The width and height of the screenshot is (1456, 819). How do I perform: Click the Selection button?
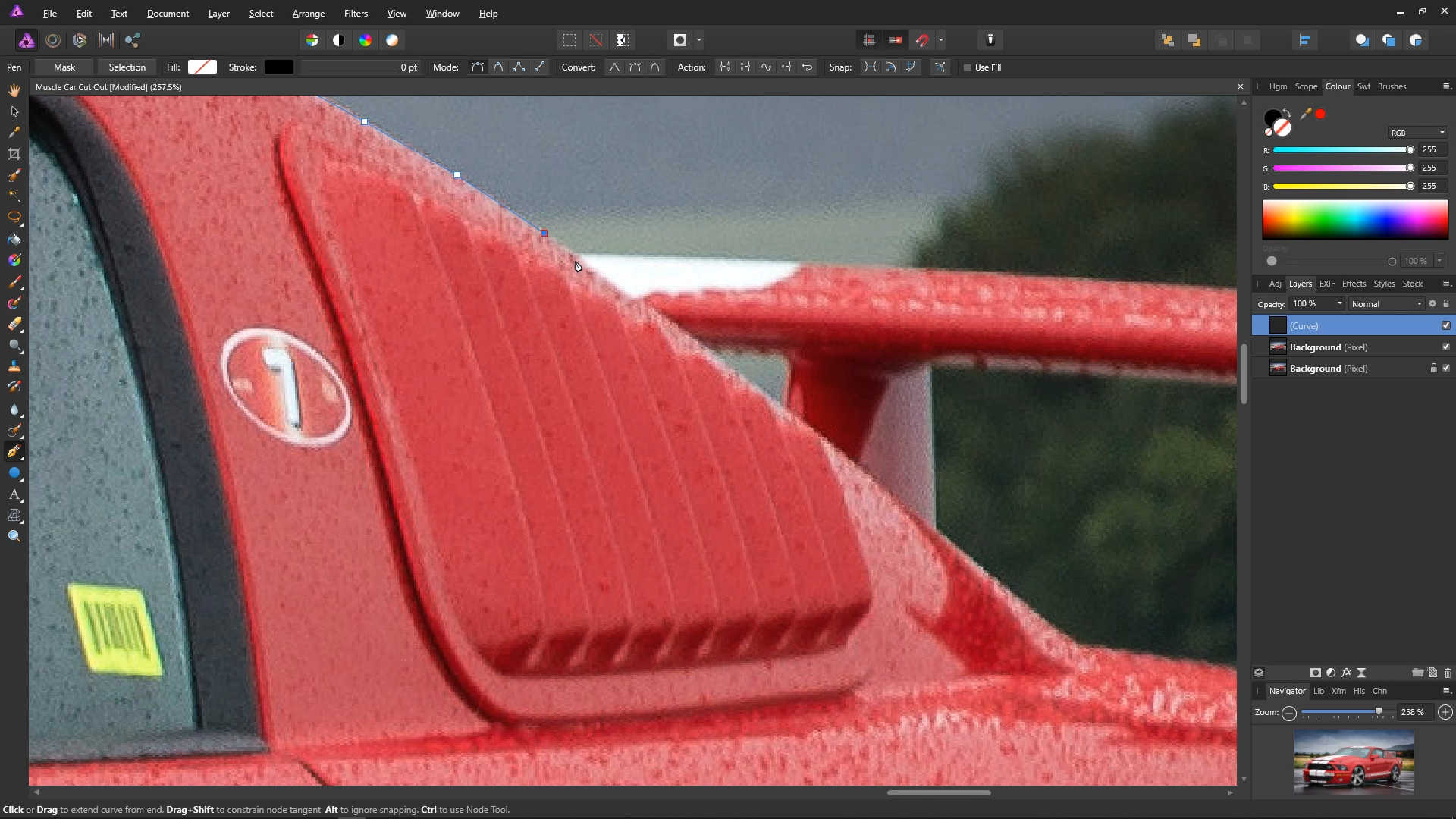click(127, 67)
